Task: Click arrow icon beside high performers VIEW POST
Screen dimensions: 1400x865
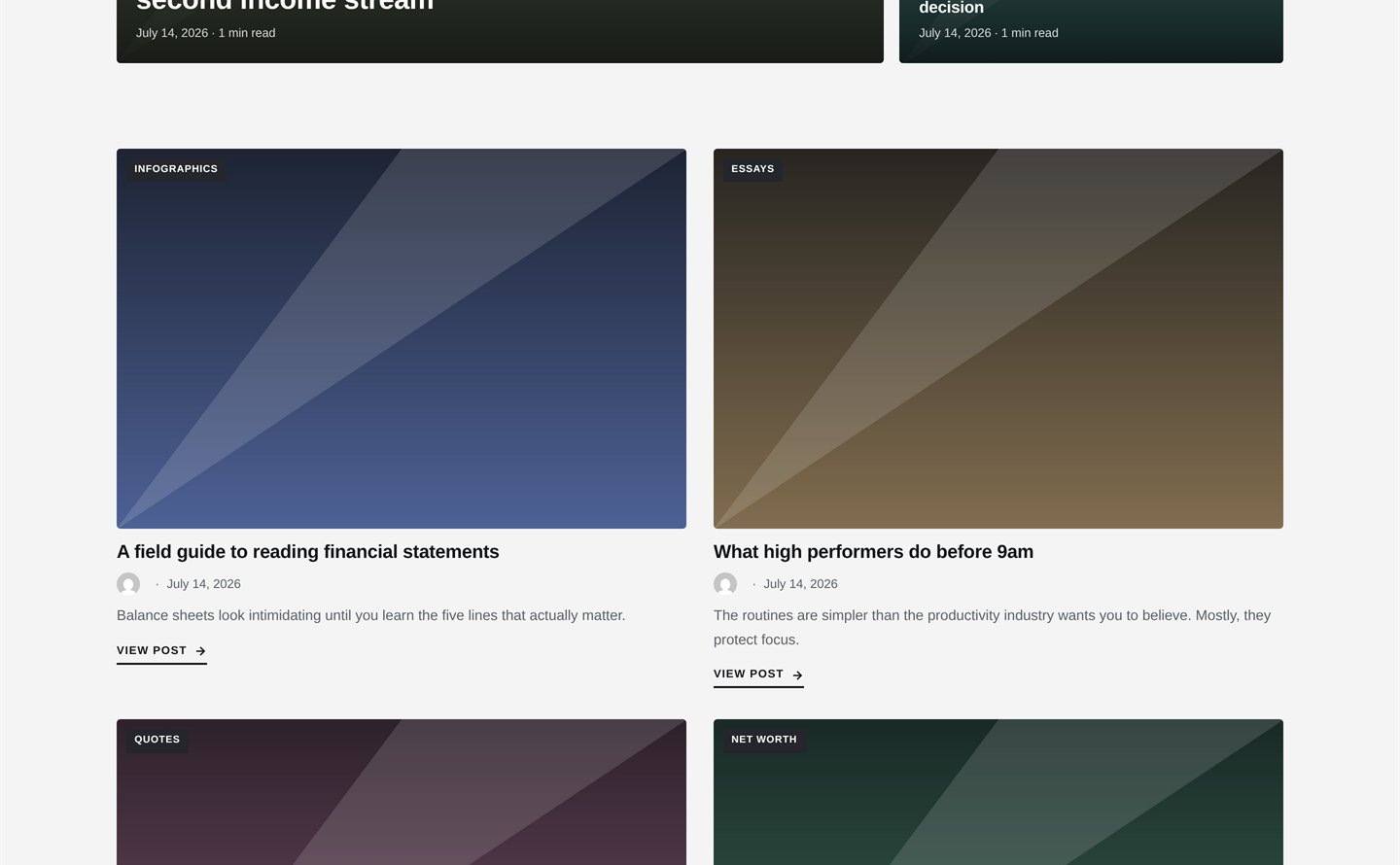Action: [x=797, y=675]
